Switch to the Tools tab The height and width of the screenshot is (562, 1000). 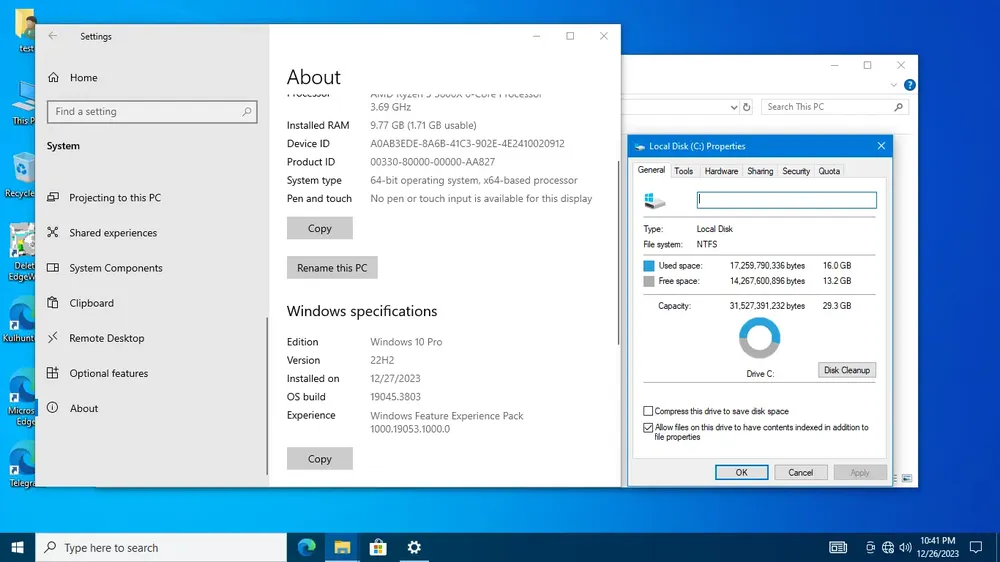(683, 171)
